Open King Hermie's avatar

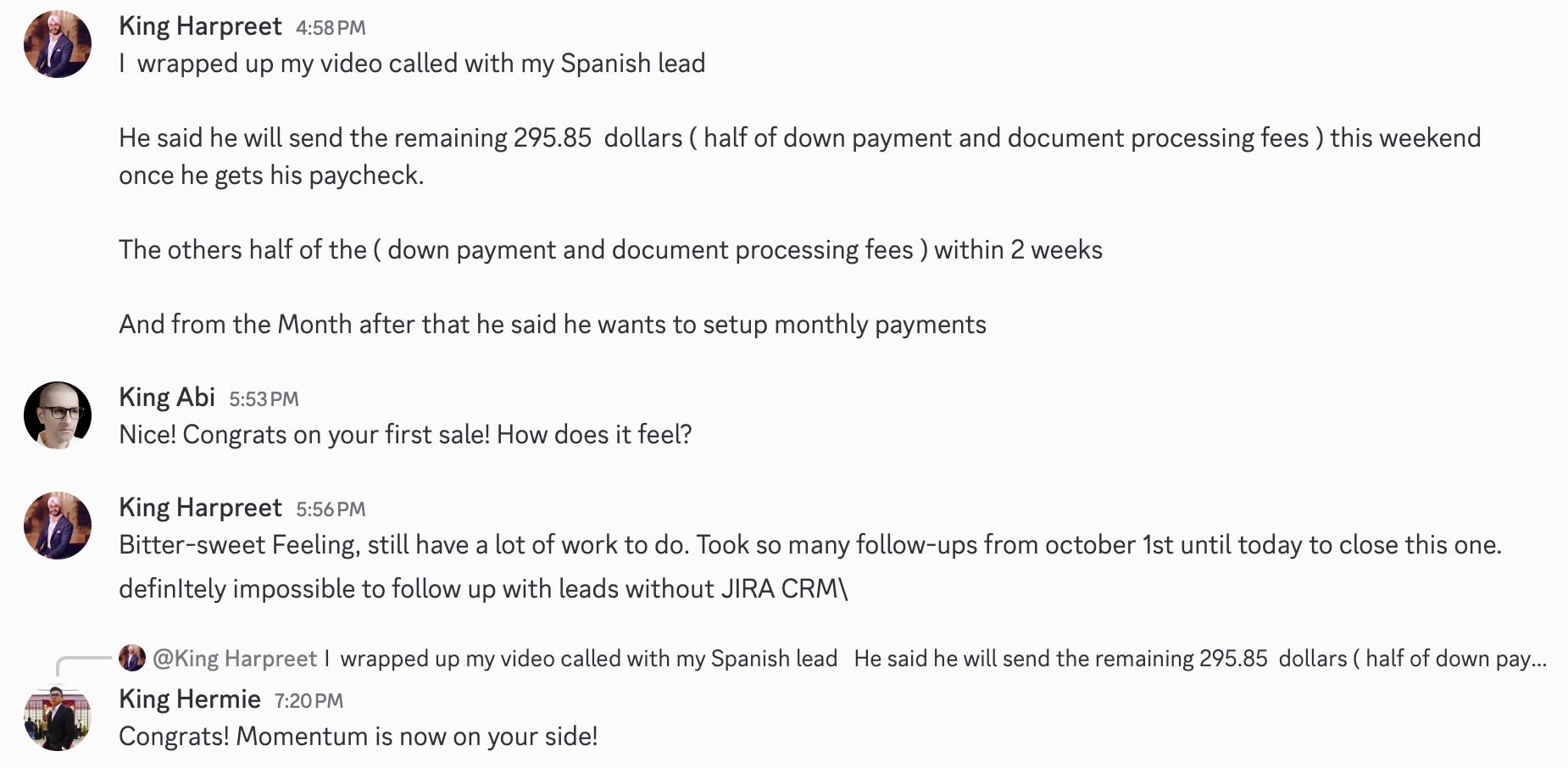[x=58, y=717]
